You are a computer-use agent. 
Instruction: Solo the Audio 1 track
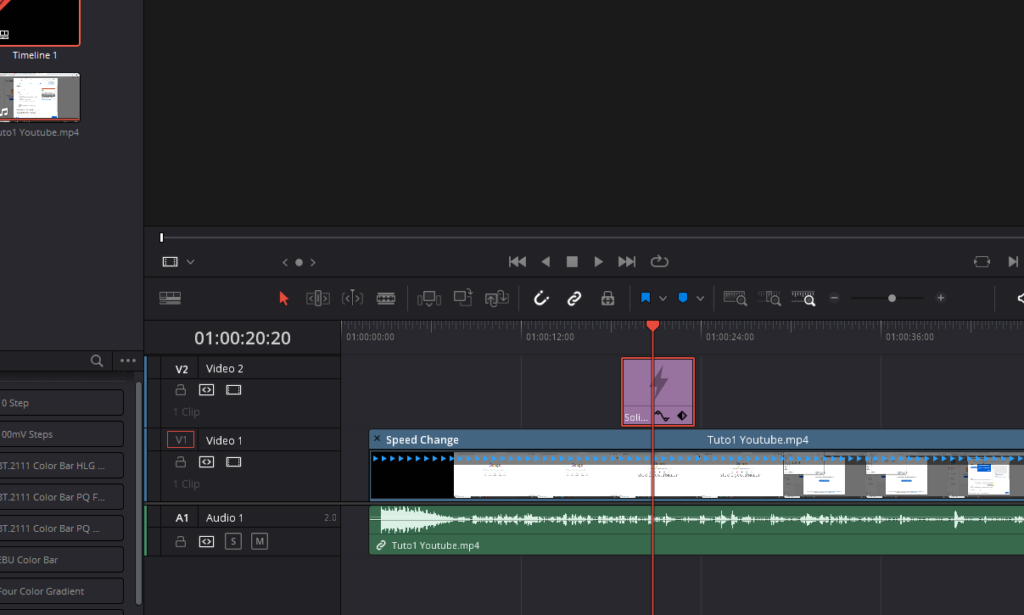(x=234, y=541)
